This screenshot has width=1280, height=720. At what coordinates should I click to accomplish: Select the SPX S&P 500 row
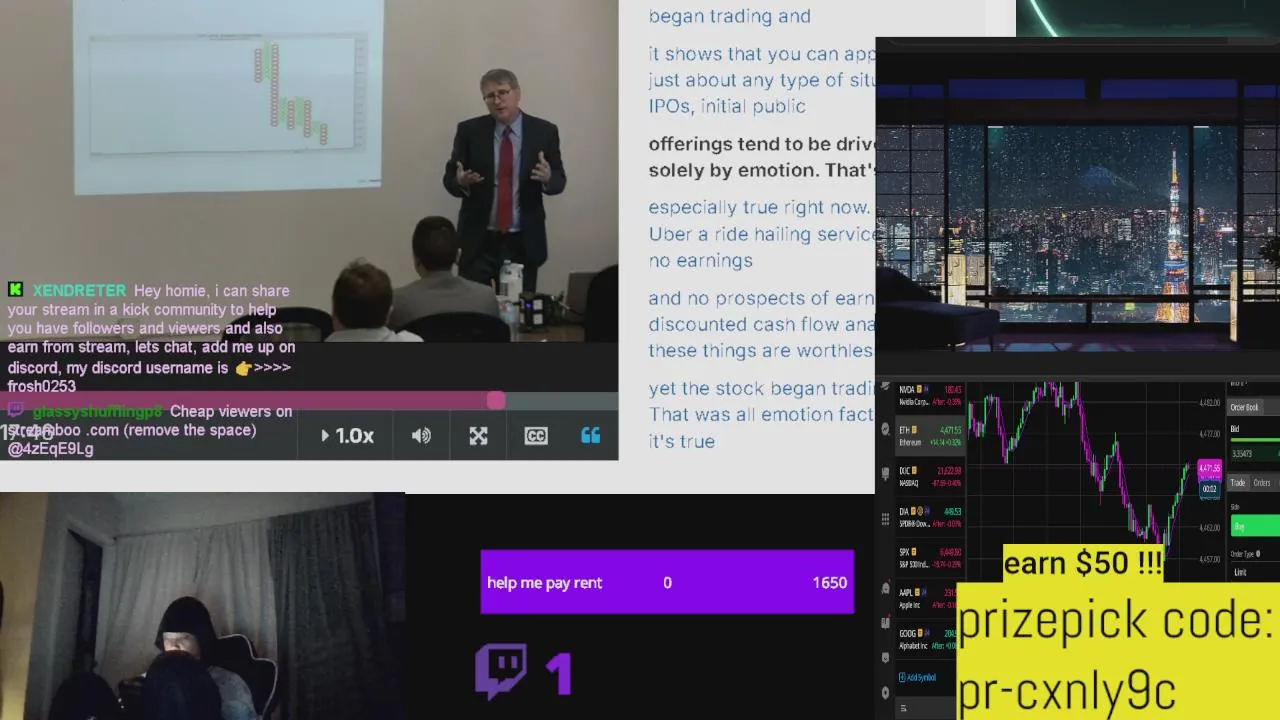[x=929, y=557]
